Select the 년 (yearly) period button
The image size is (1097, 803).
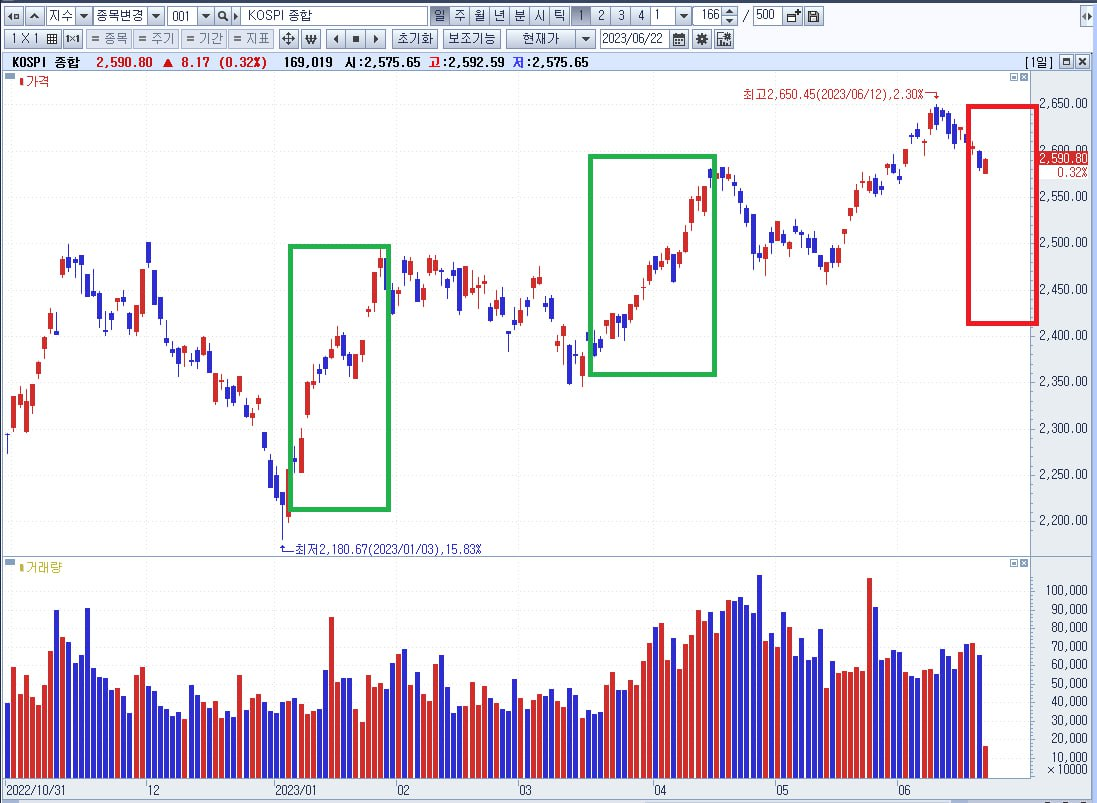pyautogui.click(x=500, y=15)
